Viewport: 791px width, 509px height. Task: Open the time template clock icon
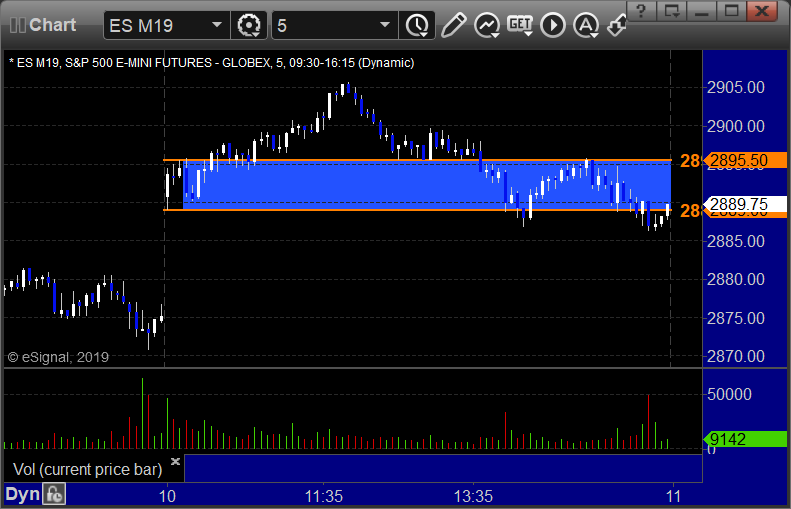tap(417, 25)
